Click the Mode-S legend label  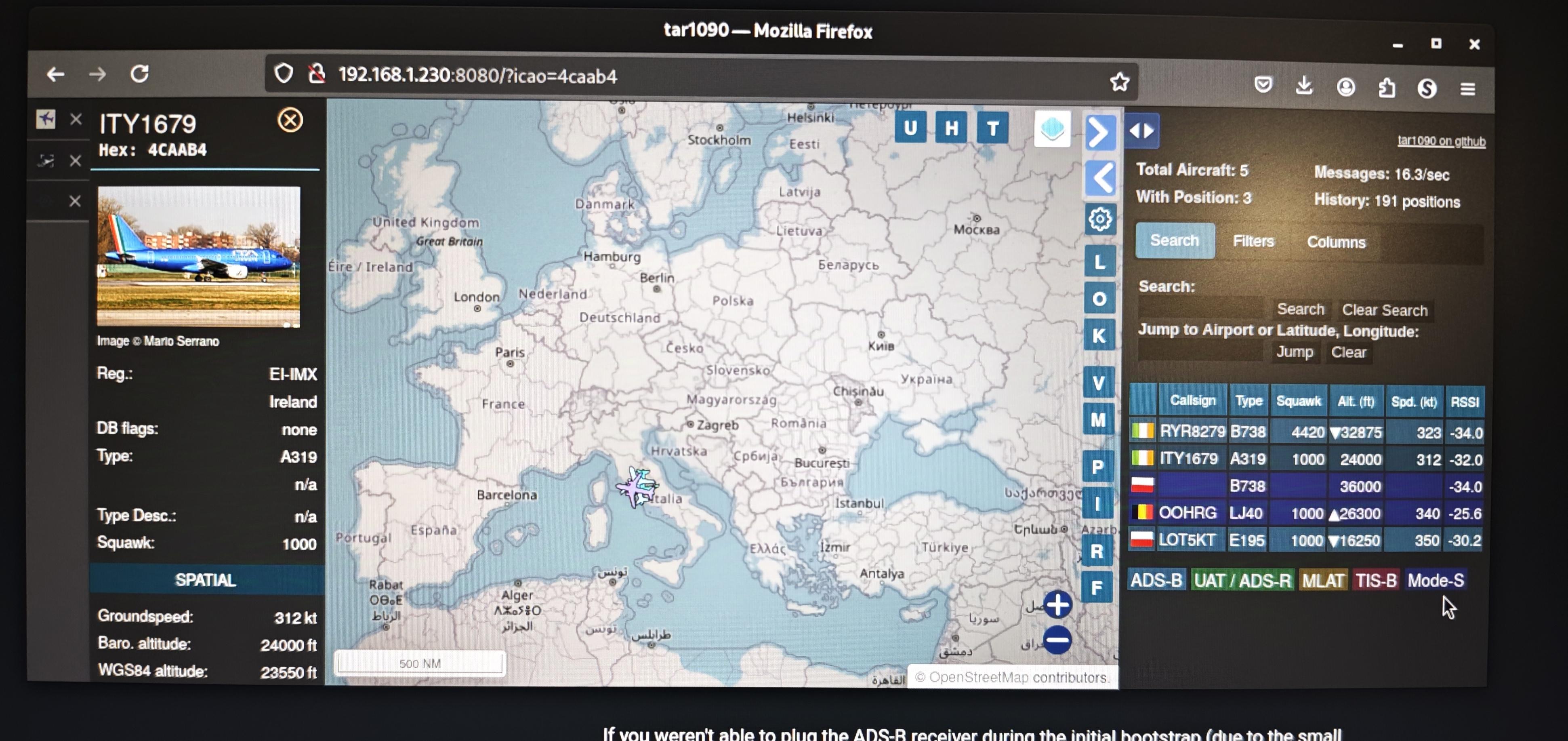click(1435, 580)
